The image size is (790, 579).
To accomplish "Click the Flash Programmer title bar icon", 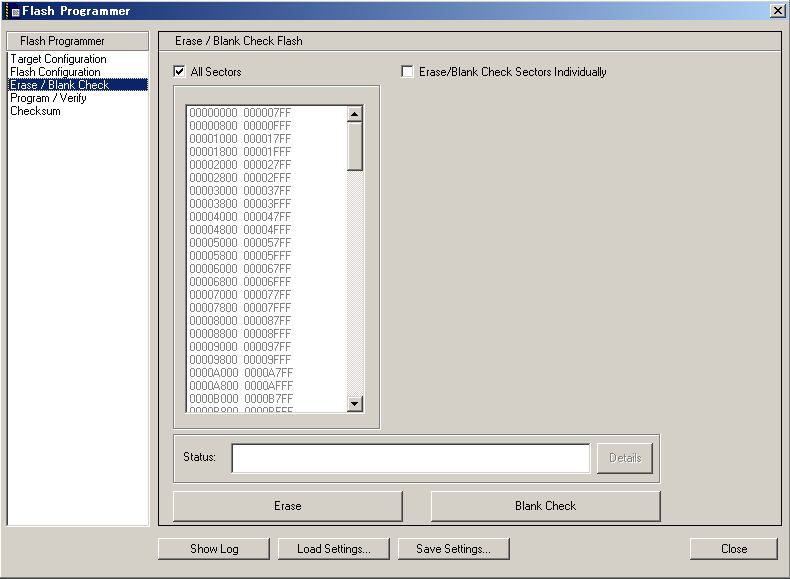I will pos(14,11).
